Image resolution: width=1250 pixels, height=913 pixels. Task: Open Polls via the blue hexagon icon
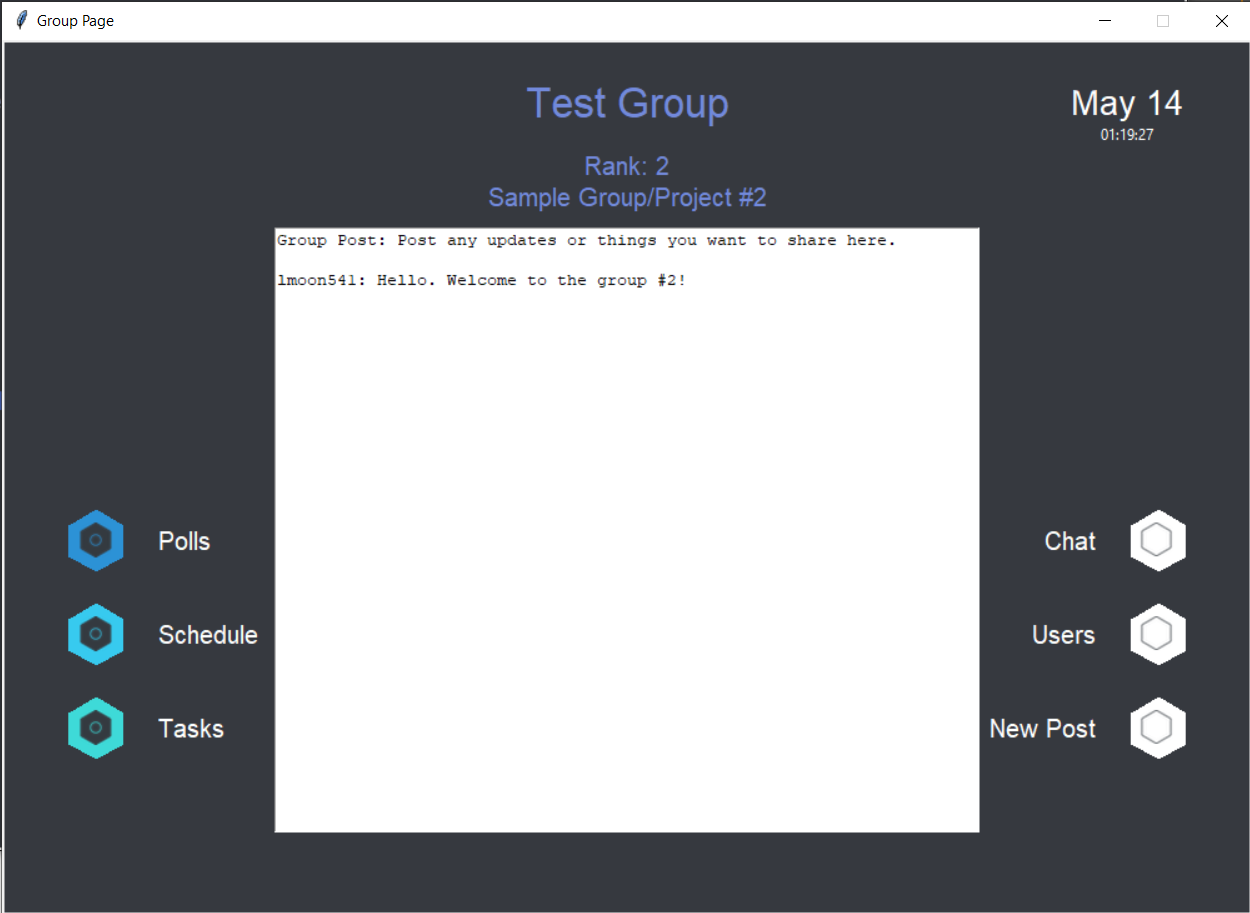[x=95, y=541]
